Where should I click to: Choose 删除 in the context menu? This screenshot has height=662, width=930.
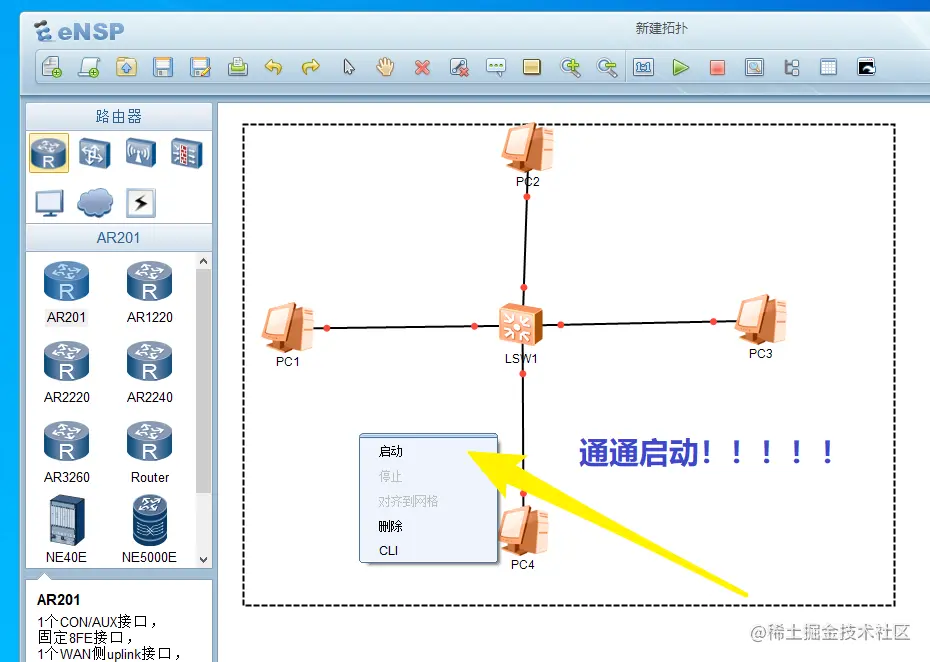pyautogui.click(x=428, y=526)
